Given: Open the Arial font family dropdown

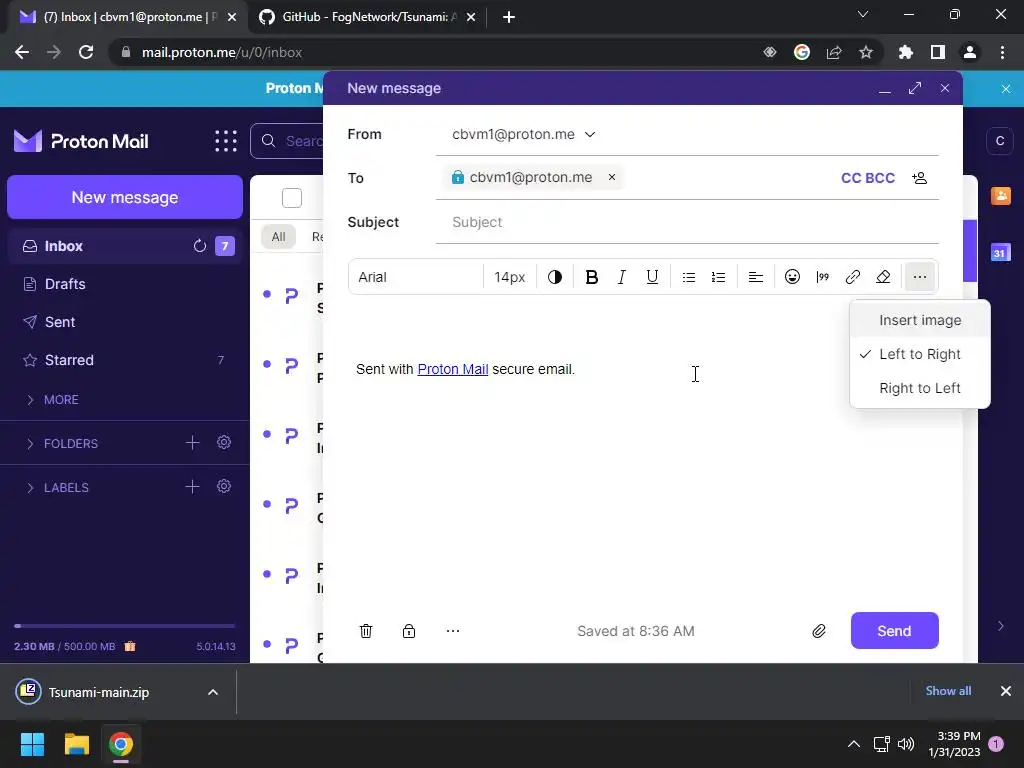Looking at the screenshot, I should [416, 277].
